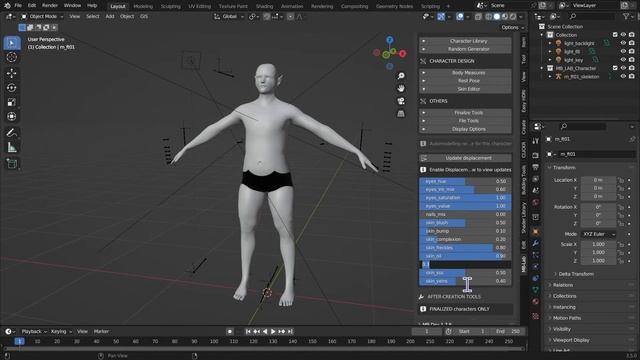
Task: Select the Transform tool
Action: pyautogui.click(x=12, y=116)
